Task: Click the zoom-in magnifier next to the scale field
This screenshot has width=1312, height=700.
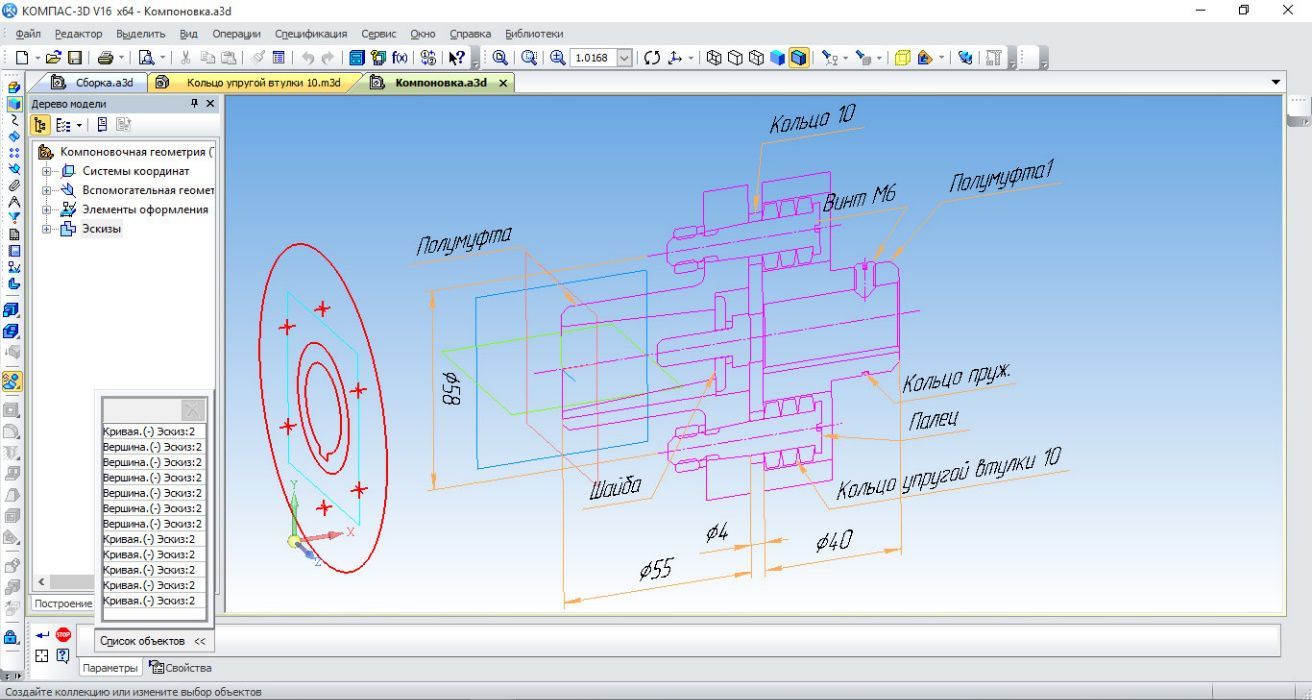Action: click(558, 58)
